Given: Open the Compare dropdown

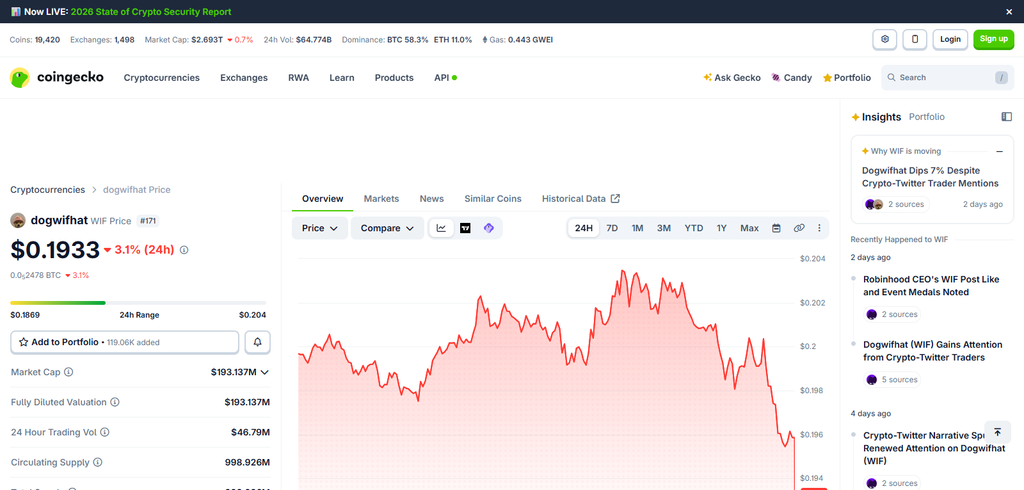Looking at the screenshot, I should [x=387, y=228].
